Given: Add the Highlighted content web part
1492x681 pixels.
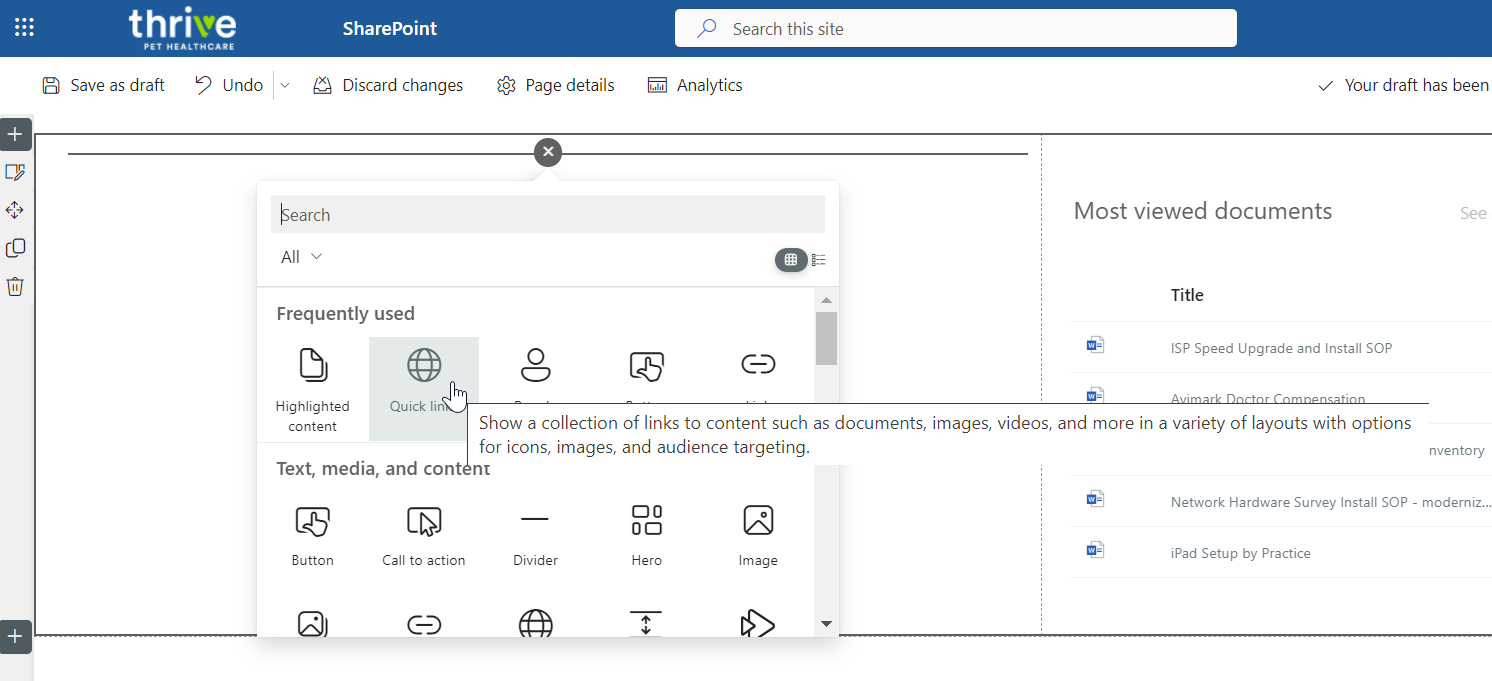Looking at the screenshot, I should tap(313, 388).
